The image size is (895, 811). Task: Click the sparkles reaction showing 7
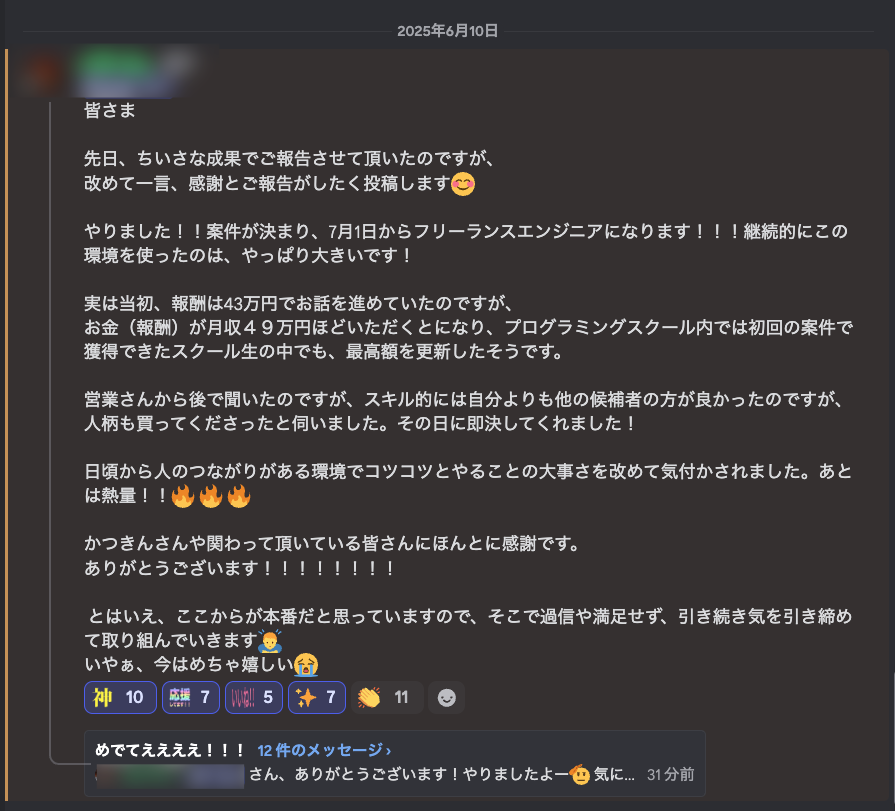317,697
